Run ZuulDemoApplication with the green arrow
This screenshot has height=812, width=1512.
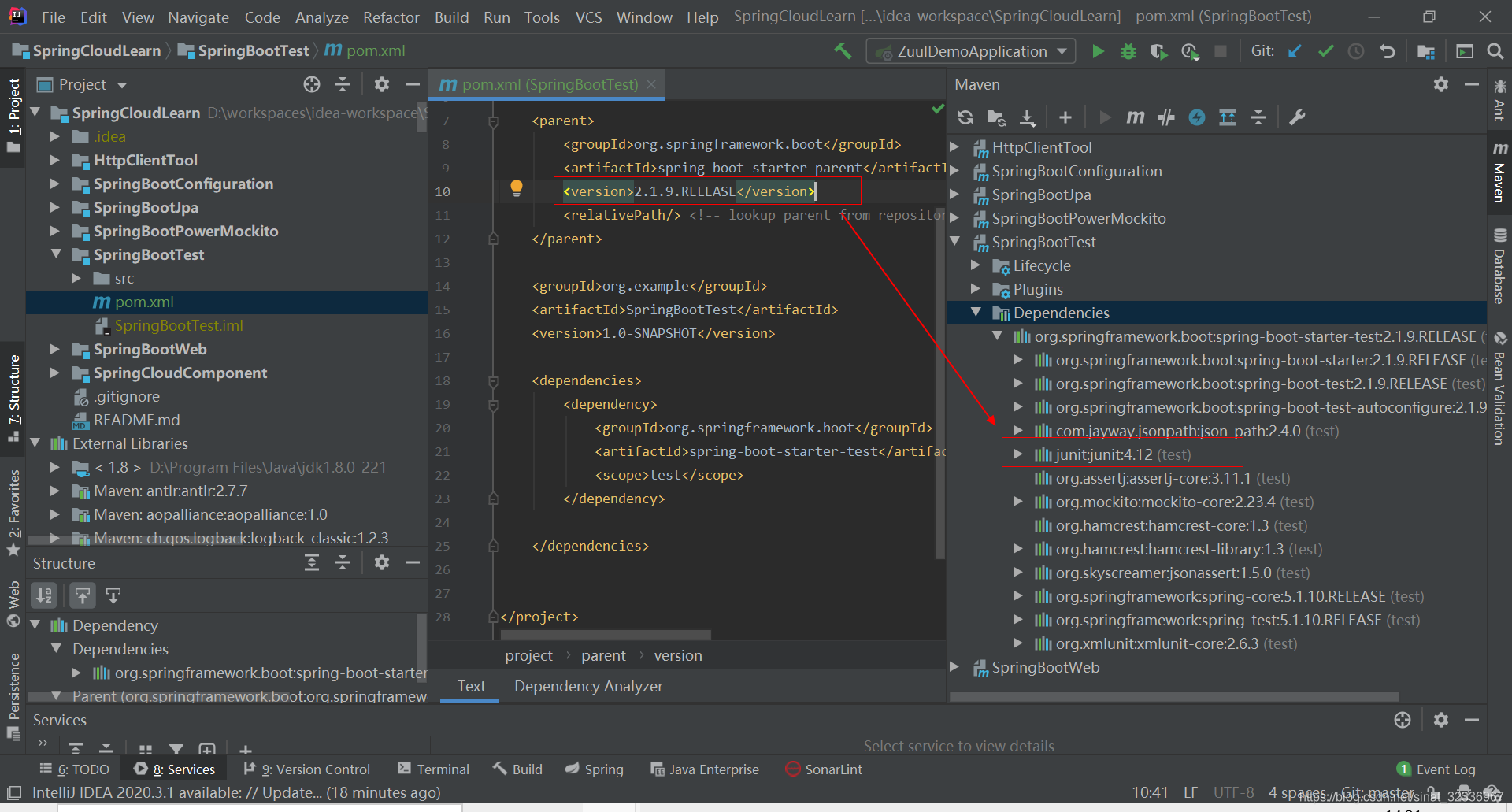(x=1098, y=50)
